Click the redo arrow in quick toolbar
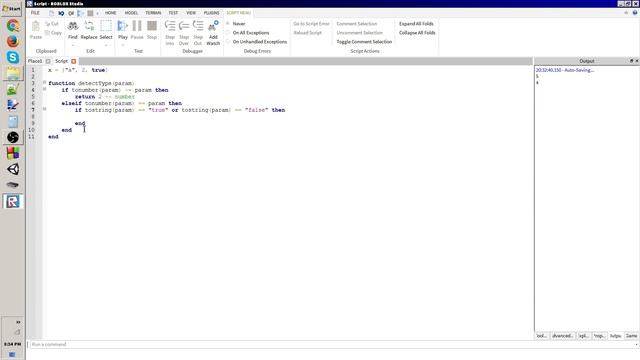The image size is (640, 360). click(71, 13)
